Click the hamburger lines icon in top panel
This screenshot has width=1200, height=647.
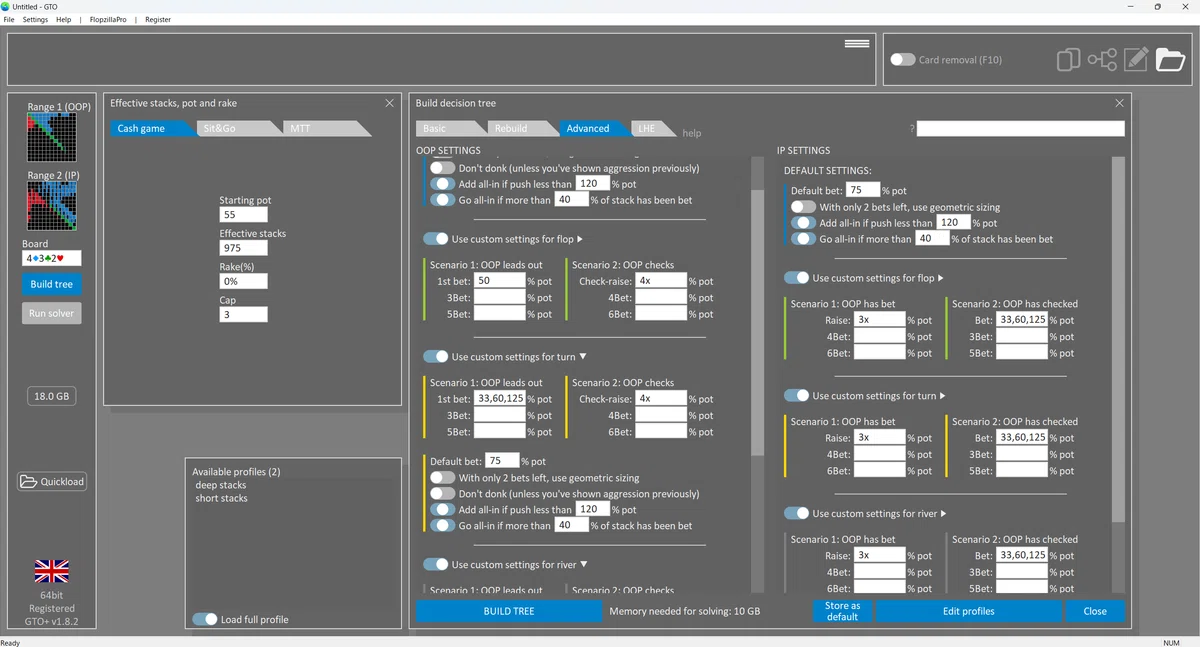(x=857, y=44)
